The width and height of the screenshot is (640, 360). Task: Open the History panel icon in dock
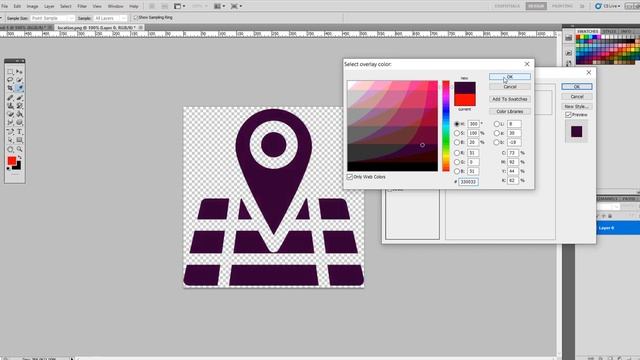pyautogui.click(x=569, y=38)
